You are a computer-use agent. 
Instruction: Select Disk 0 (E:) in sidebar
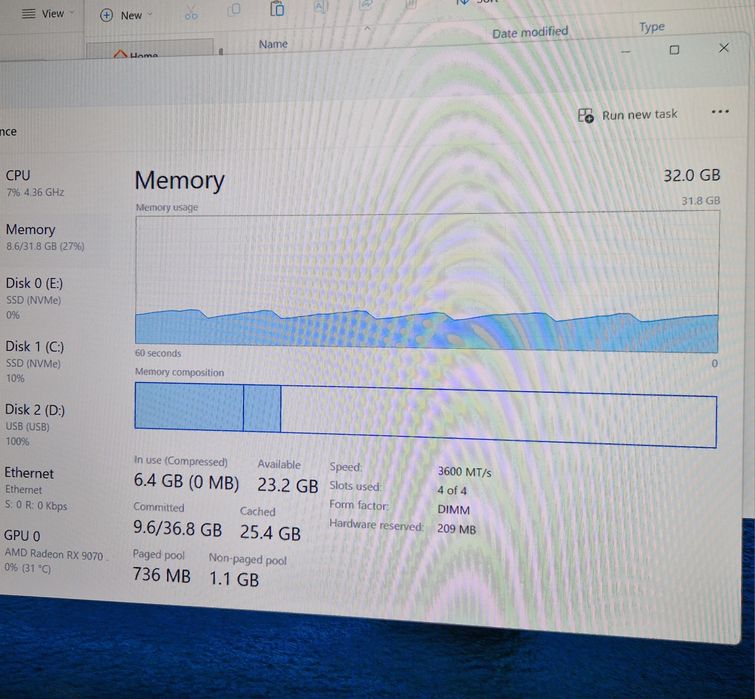tap(53, 298)
